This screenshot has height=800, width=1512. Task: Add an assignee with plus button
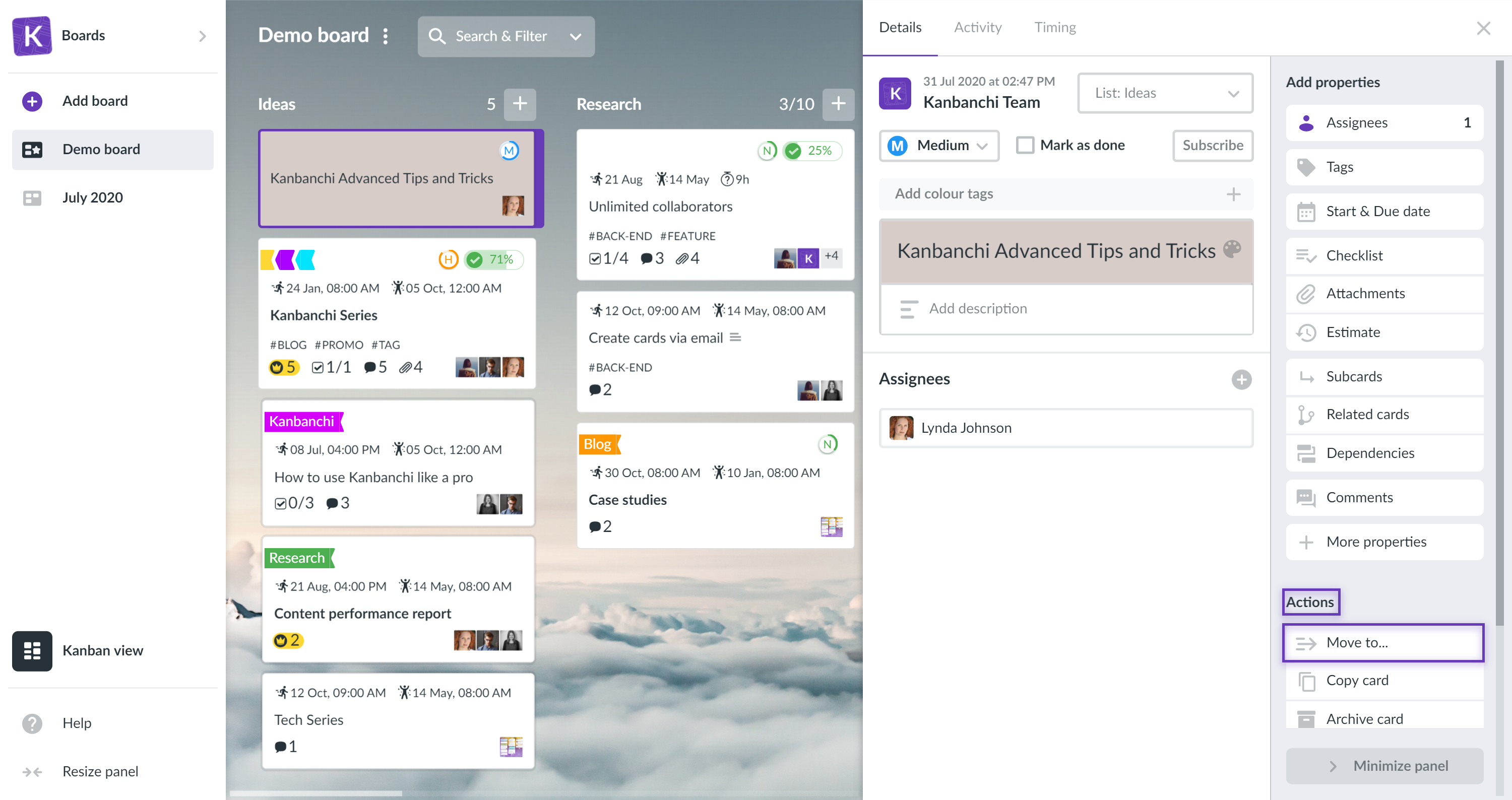pyautogui.click(x=1241, y=379)
